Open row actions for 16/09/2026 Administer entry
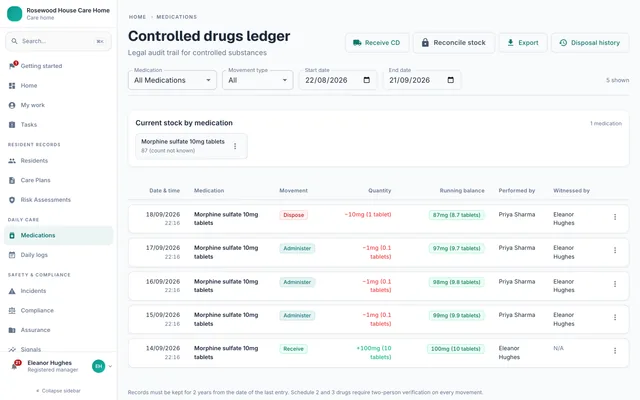This screenshot has height=400, width=640. (x=615, y=284)
